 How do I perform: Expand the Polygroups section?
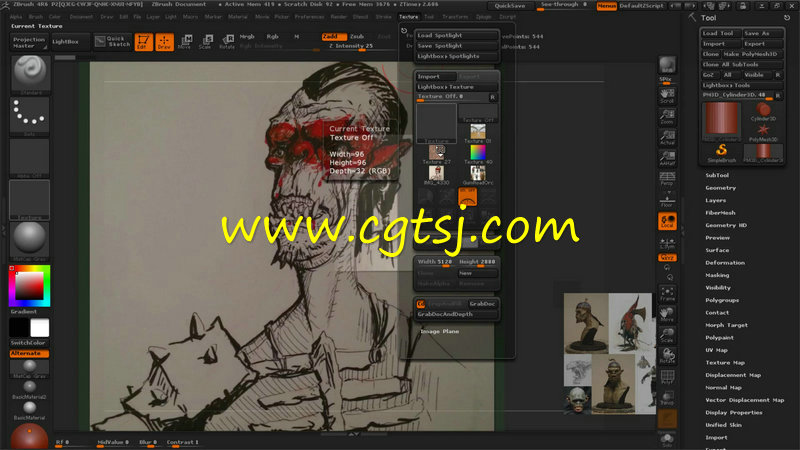(722, 301)
